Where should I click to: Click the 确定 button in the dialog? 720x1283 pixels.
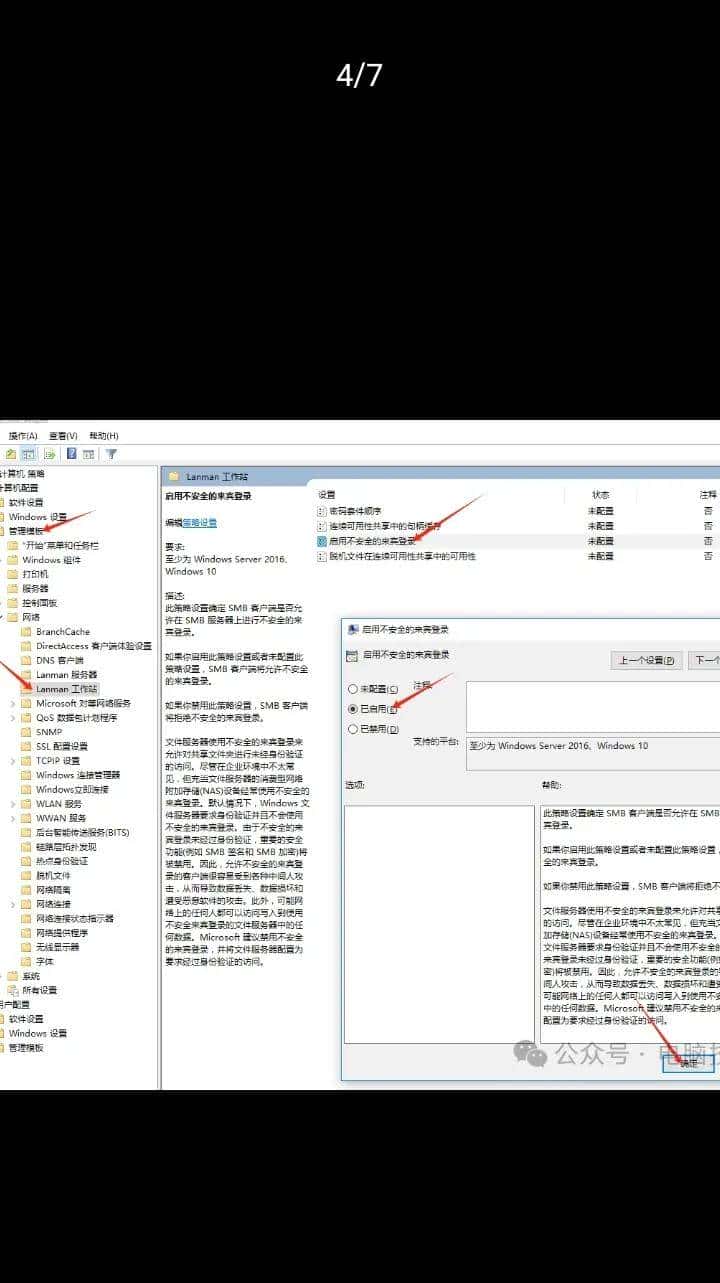pyautogui.click(x=688, y=1064)
